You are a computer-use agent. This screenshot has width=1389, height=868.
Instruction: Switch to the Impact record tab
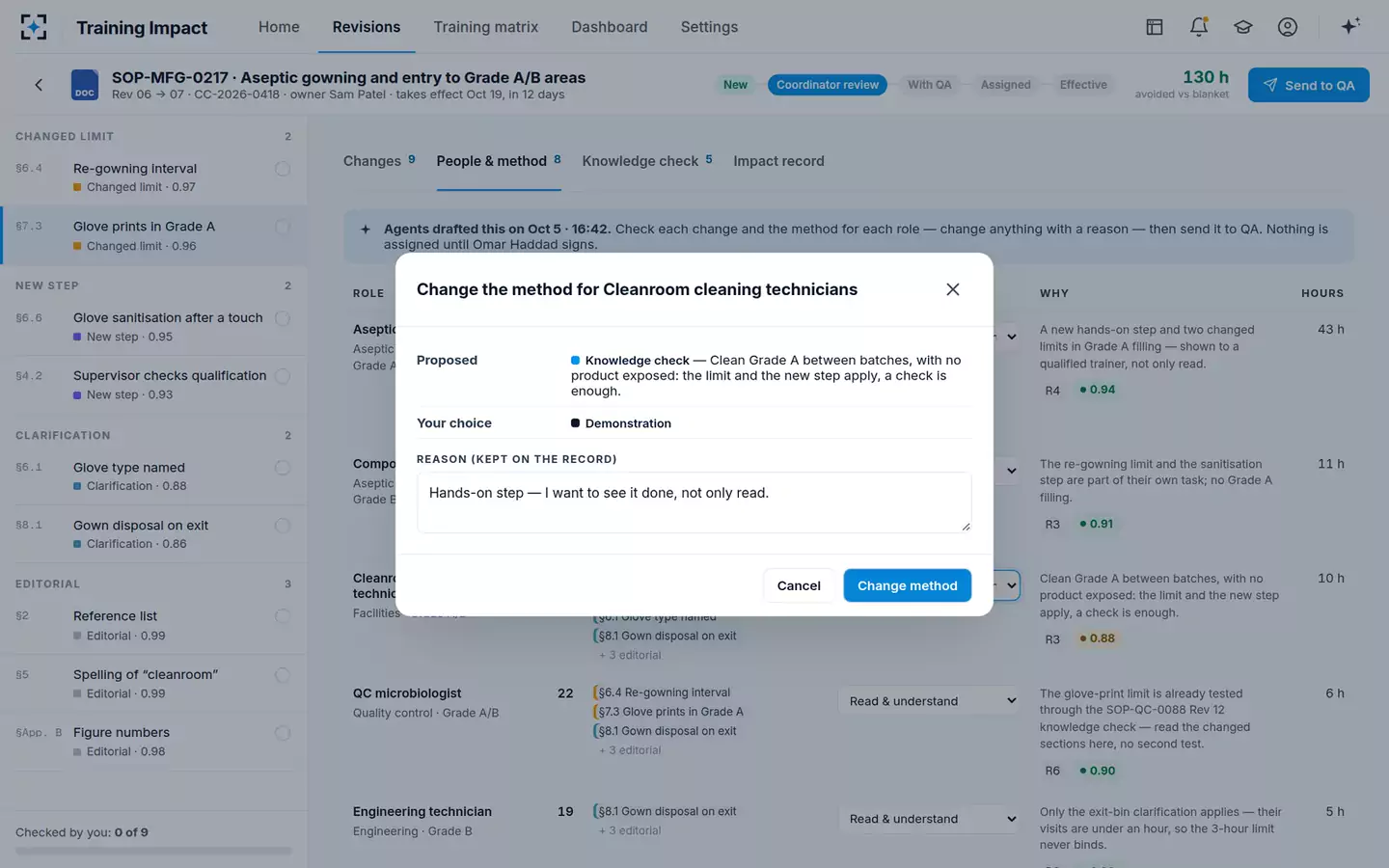coord(778,161)
